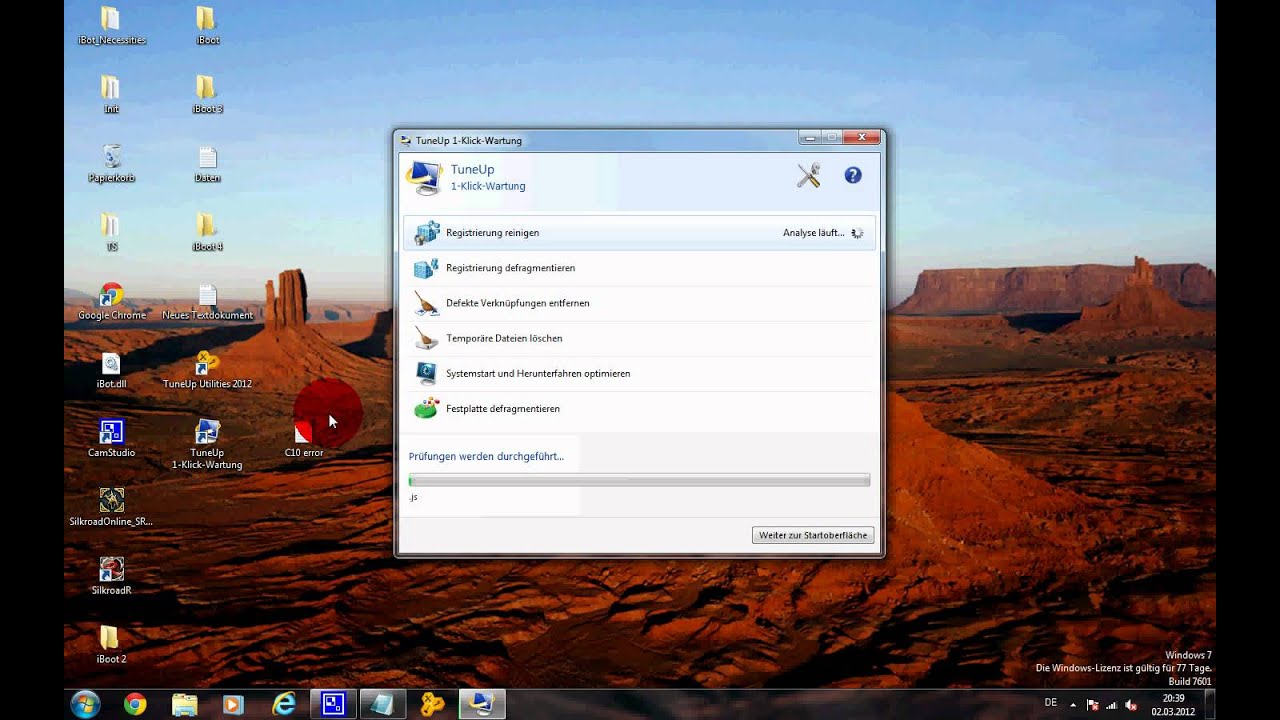1280x720 pixels.
Task: Switch to the TuneUp Utilities taskbar button
Action: 432,705
